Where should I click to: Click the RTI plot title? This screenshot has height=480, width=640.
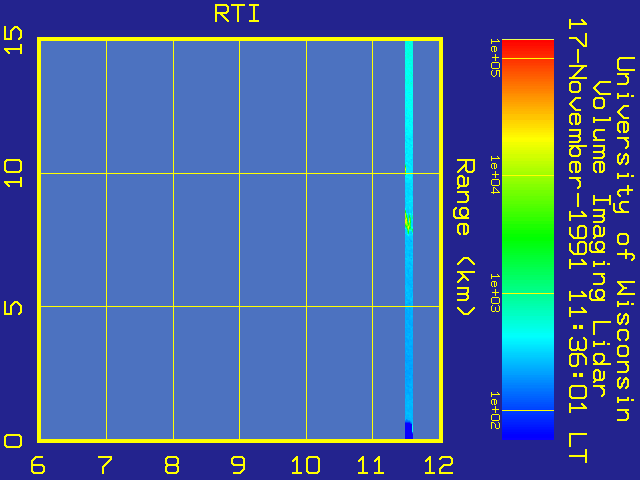(237, 14)
